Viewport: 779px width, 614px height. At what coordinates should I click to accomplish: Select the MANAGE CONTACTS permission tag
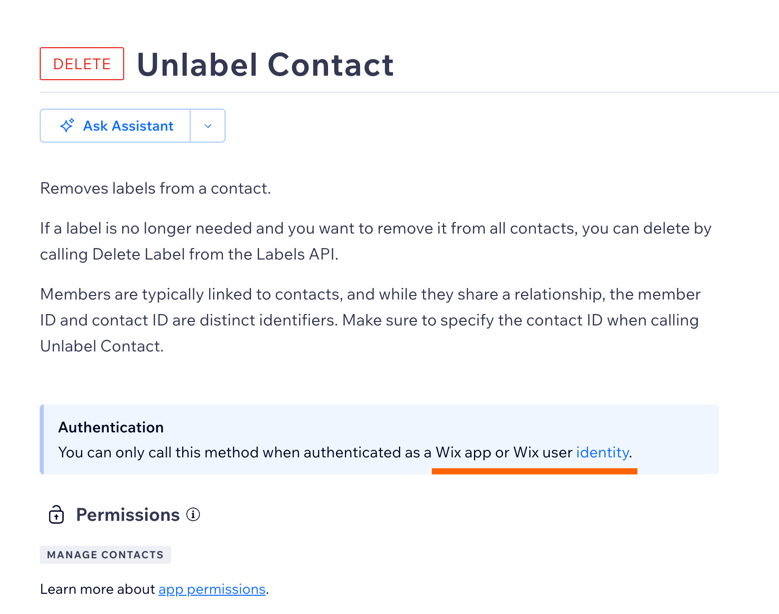(x=105, y=555)
